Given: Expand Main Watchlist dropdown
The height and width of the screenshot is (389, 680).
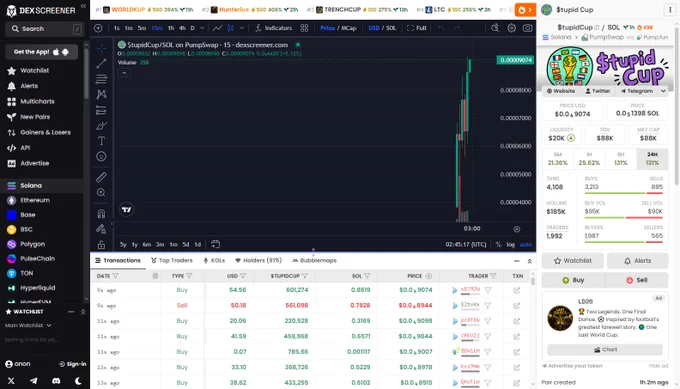Looking at the screenshot, I should 28,325.
